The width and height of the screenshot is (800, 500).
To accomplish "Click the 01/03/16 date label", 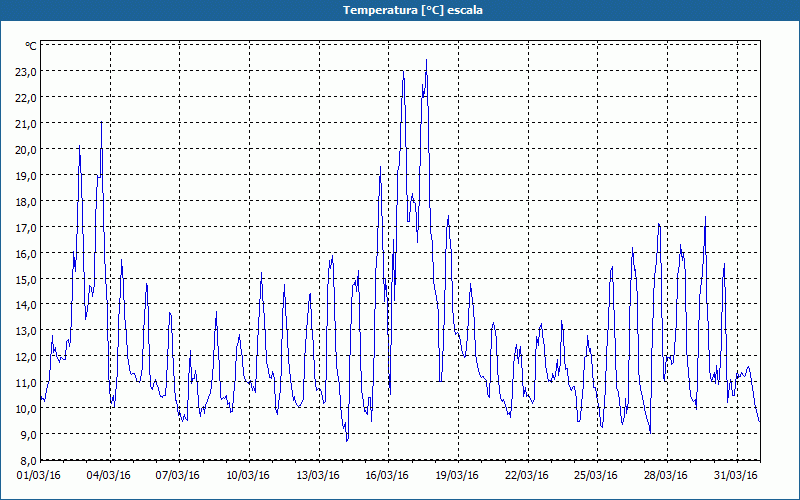I will click(x=39, y=476).
